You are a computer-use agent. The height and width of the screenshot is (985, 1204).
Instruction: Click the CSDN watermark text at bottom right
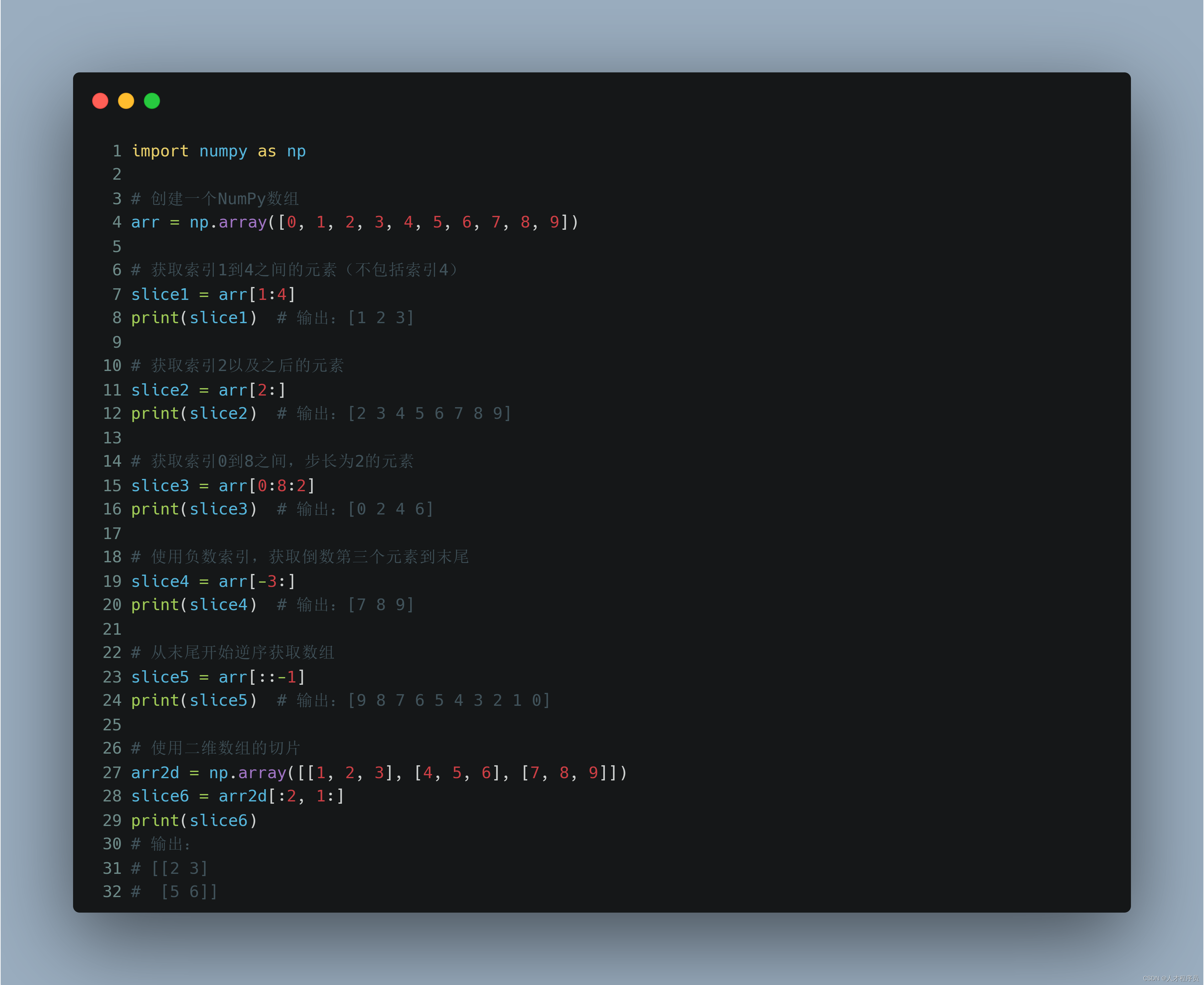[x=1170, y=978]
